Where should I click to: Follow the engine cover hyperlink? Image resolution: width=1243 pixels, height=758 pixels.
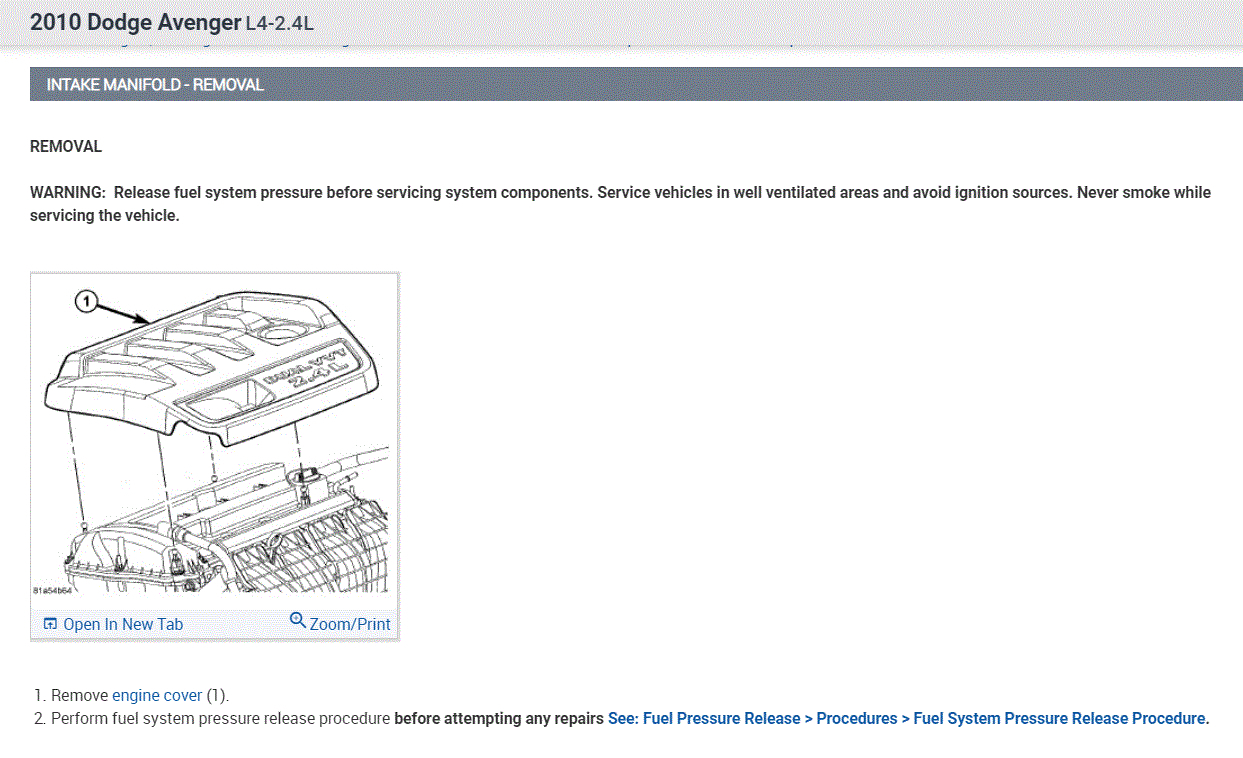tap(157, 695)
